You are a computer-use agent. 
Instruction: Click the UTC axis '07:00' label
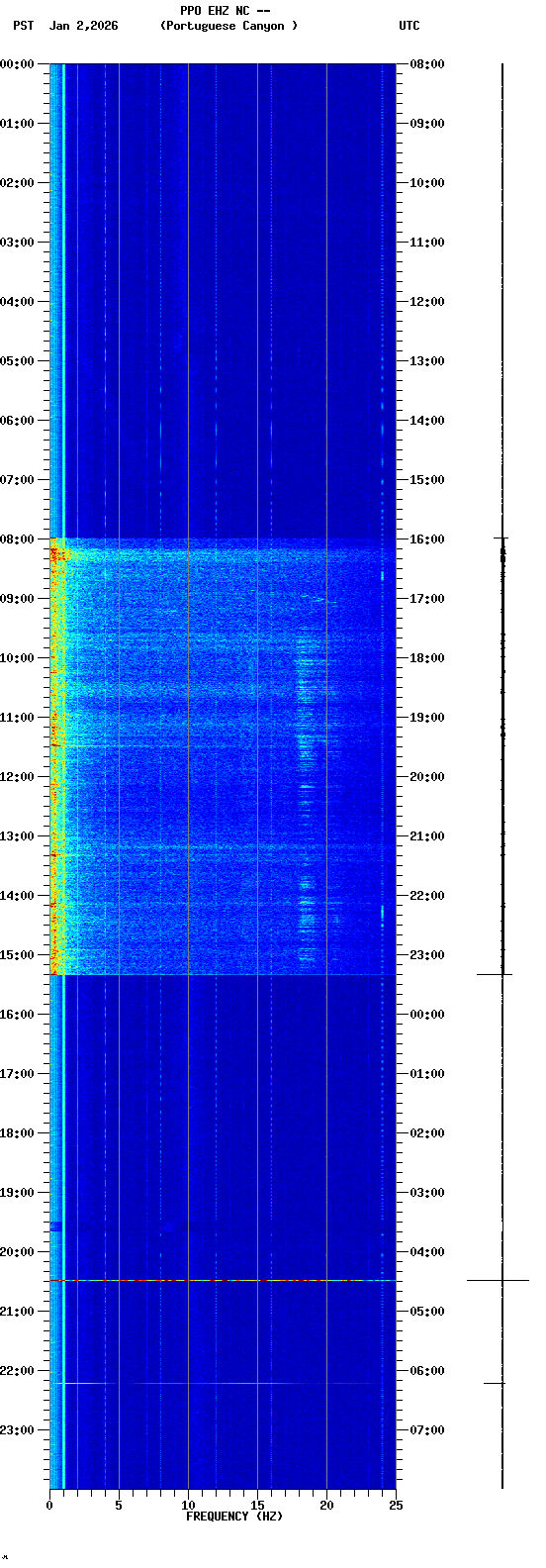coord(427,1430)
